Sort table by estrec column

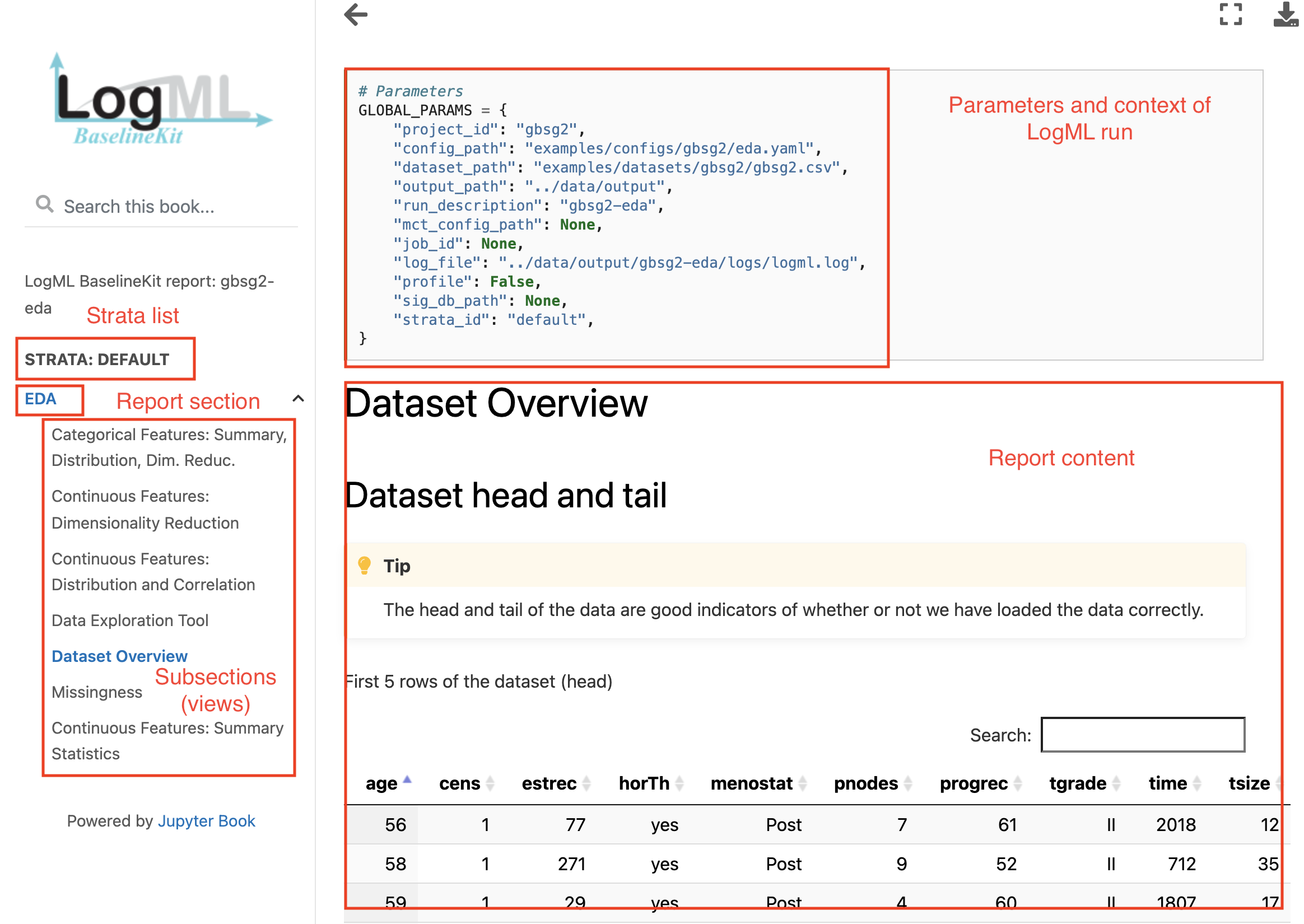coord(556,783)
